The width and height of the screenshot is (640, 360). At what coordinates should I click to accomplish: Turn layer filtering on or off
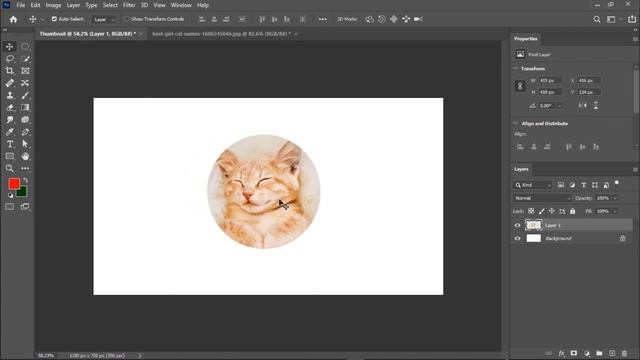point(617,183)
